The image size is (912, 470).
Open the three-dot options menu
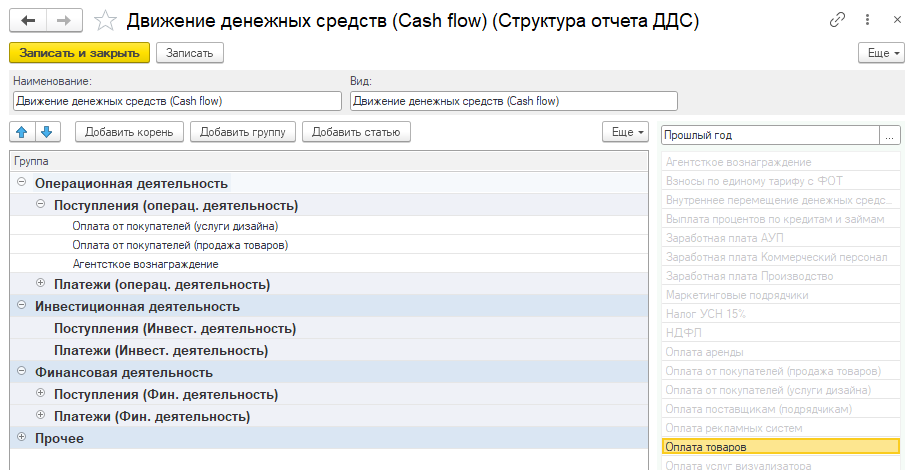(867, 20)
